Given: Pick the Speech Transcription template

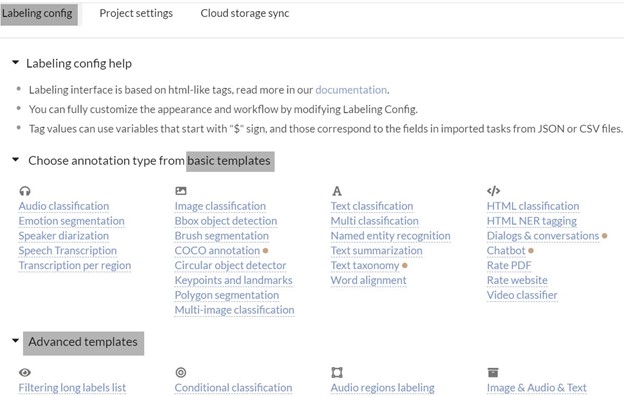Looking at the screenshot, I should 68,251.
